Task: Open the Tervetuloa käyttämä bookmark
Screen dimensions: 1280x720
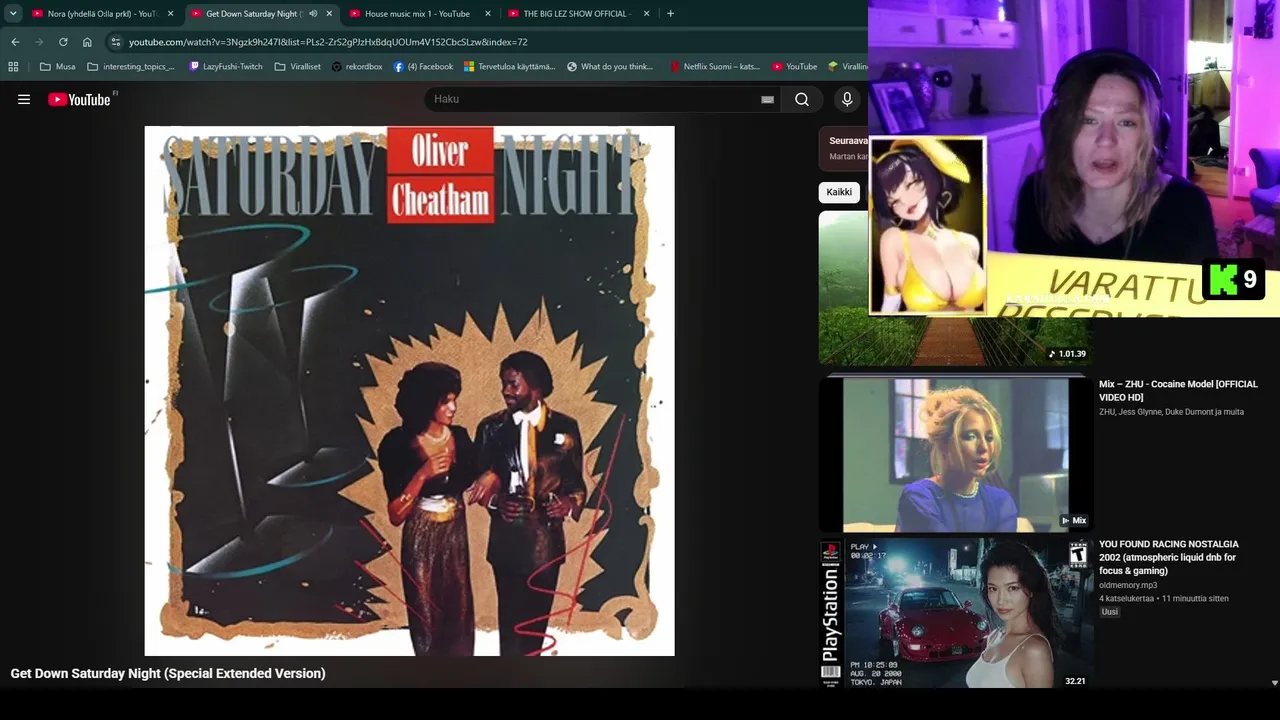Action: click(x=509, y=67)
